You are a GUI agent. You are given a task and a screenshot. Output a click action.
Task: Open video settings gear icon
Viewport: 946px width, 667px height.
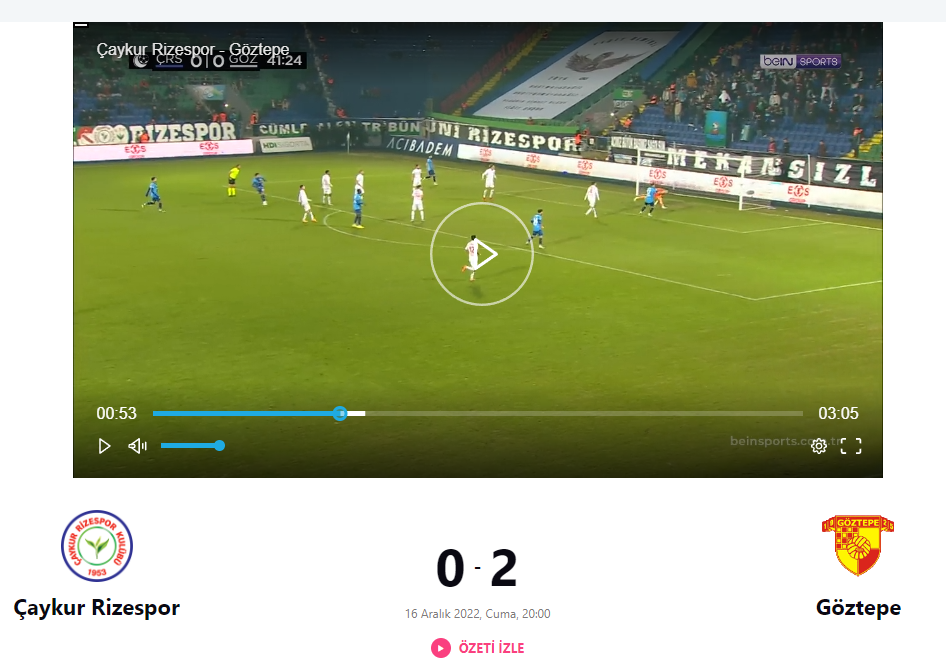click(x=819, y=446)
